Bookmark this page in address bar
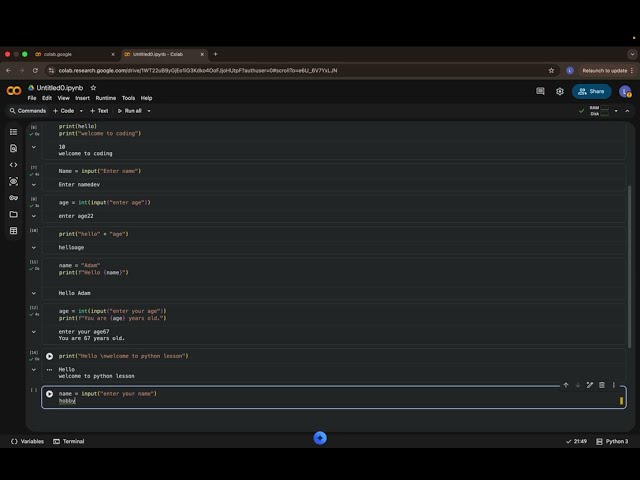 coord(551,71)
